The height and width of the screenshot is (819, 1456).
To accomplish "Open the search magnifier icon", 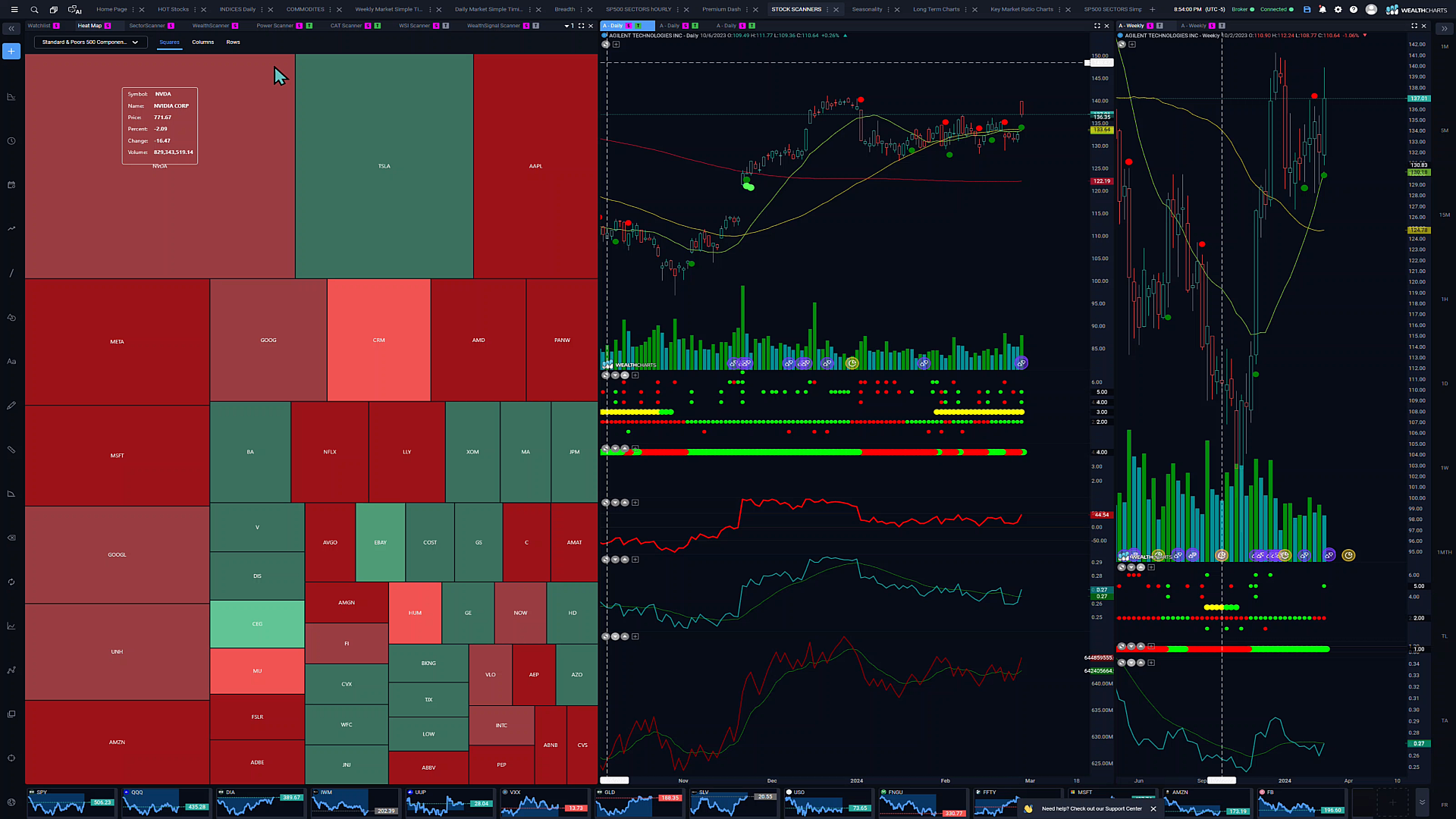I will coord(34,10).
